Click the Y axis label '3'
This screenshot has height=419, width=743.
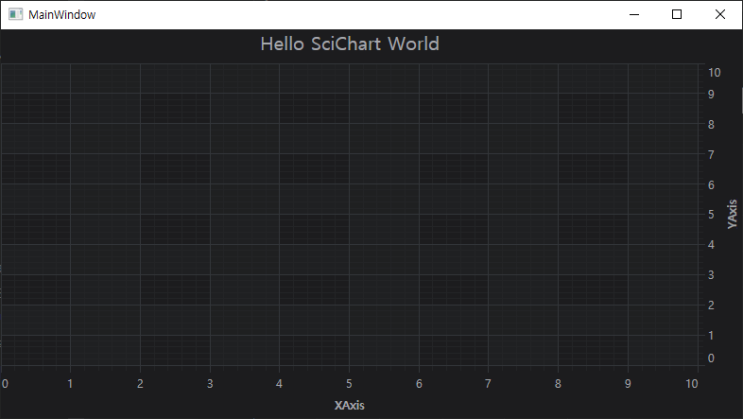[x=711, y=275]
